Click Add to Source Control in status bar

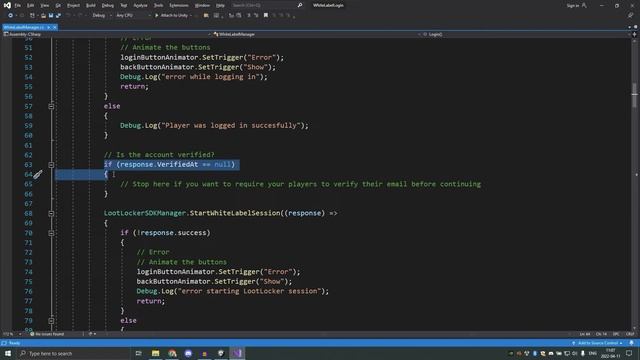pyautogui.click(x=597, y=343)
